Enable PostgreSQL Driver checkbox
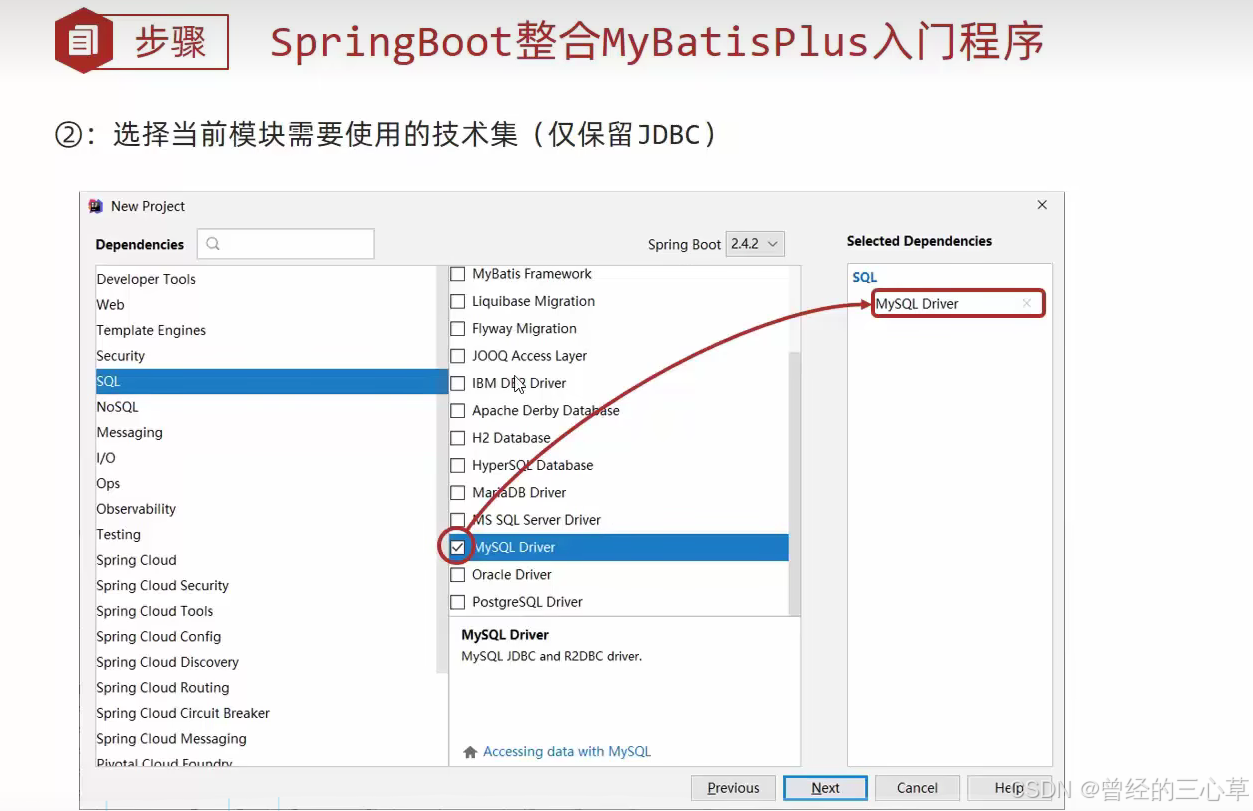 tap(458, 602)
